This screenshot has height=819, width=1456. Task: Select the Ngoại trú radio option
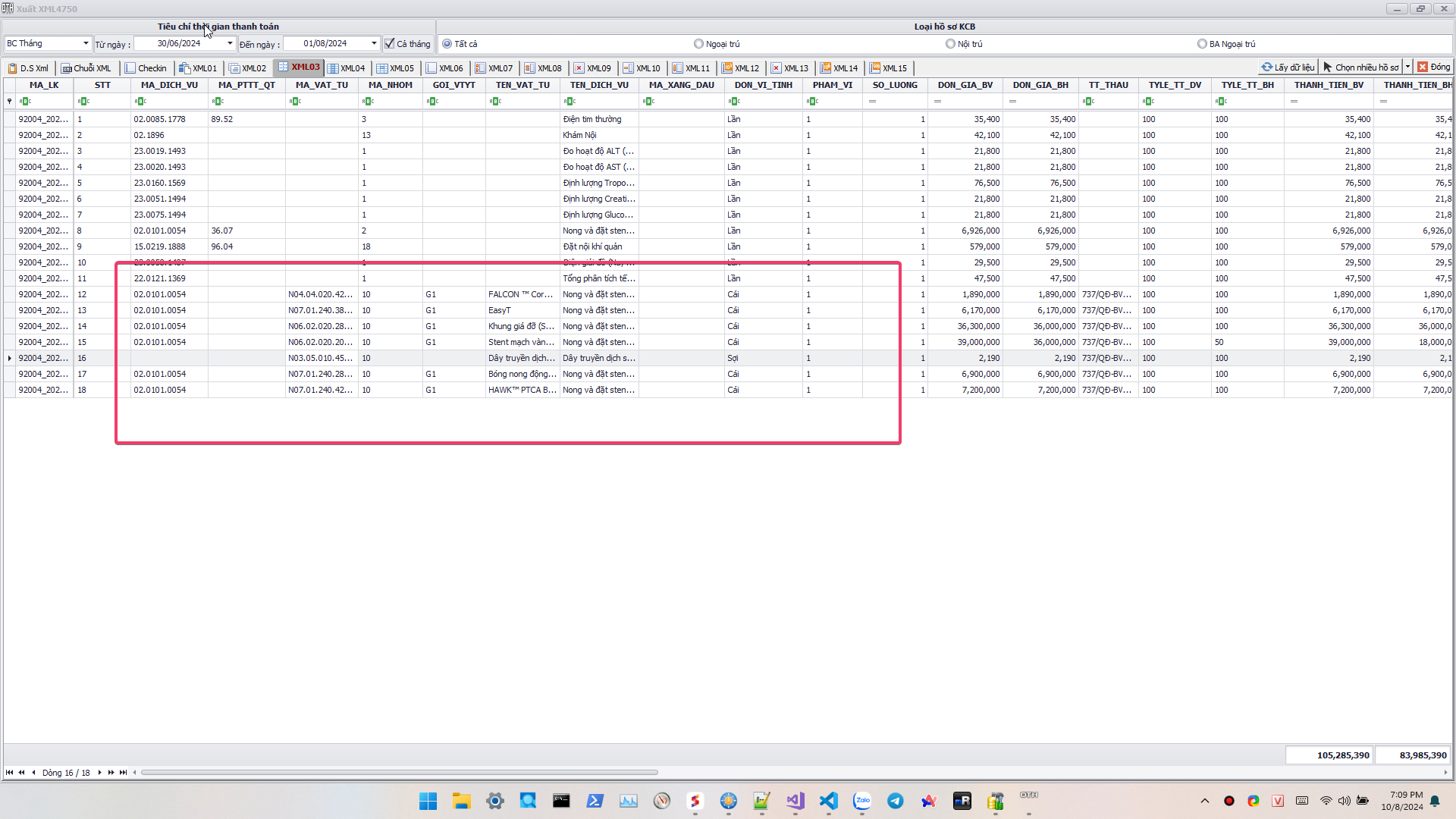point(698,44)
